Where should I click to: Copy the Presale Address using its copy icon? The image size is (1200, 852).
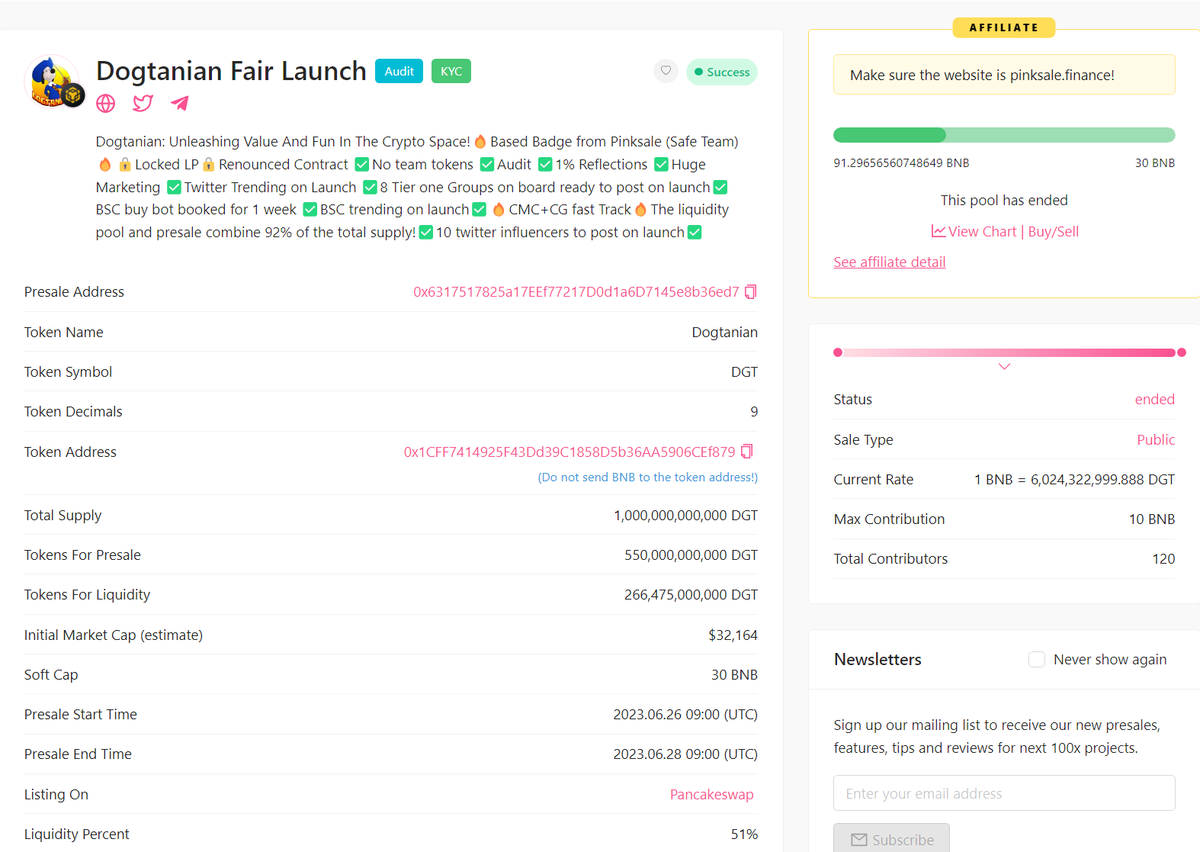pyautogui.click(x=750, y=291)
